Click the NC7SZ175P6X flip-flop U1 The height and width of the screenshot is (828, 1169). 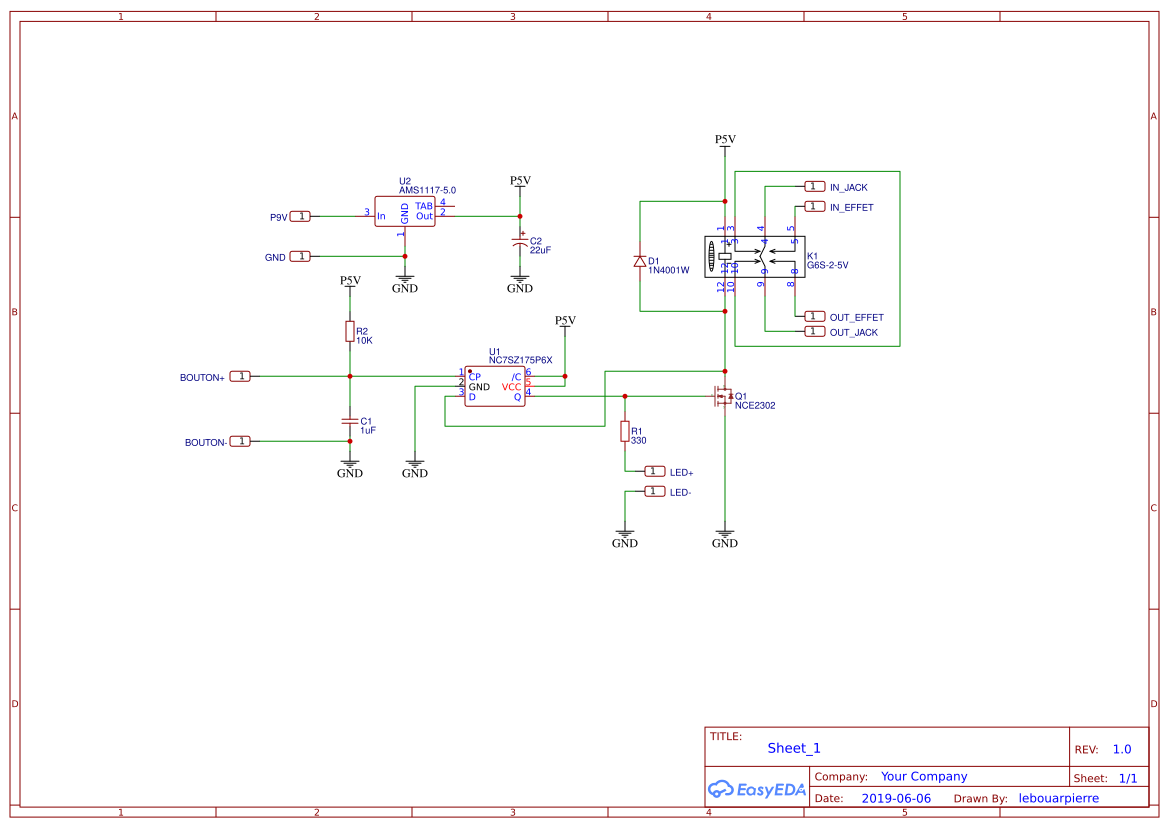[x=495, y=388]
